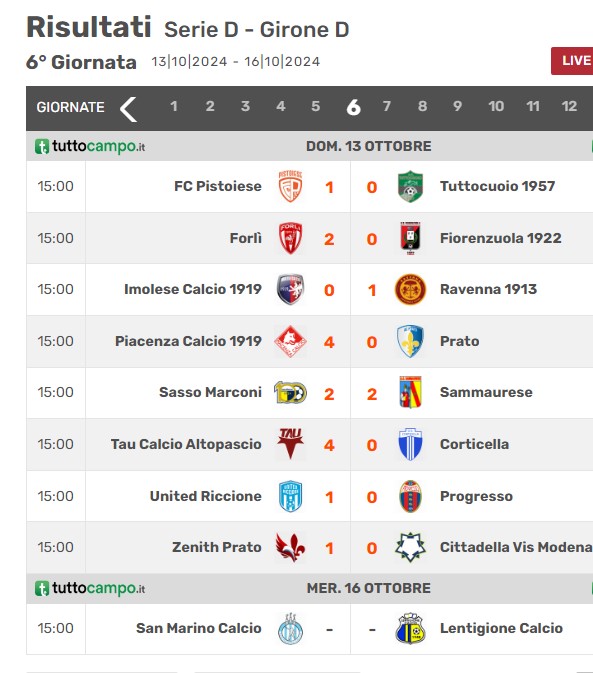593x673 pixels.
Task: Click the Cittadella Vis Modena star crest
Action: 410,547
